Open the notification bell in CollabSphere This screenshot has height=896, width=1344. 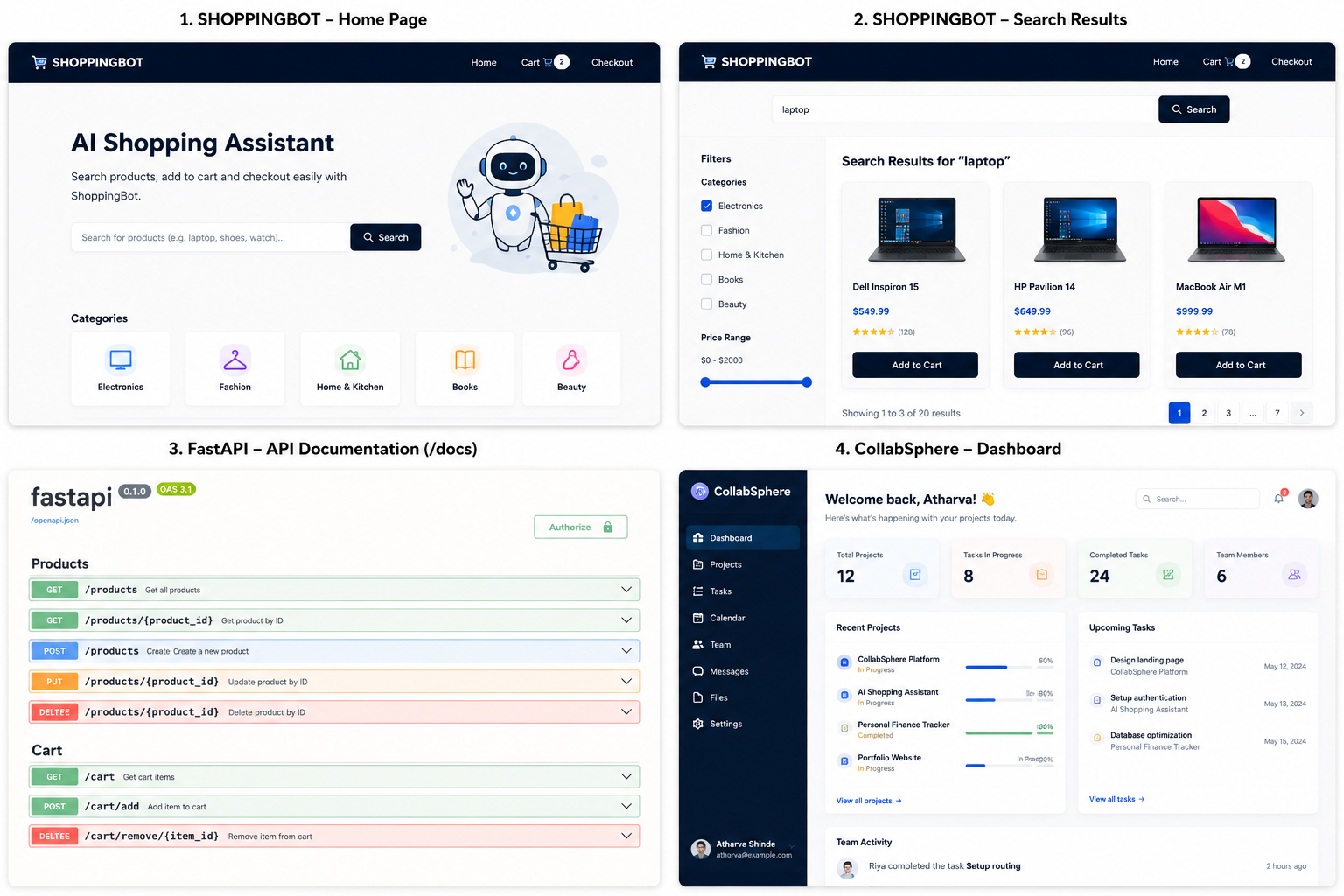(x=1279, y=498)
